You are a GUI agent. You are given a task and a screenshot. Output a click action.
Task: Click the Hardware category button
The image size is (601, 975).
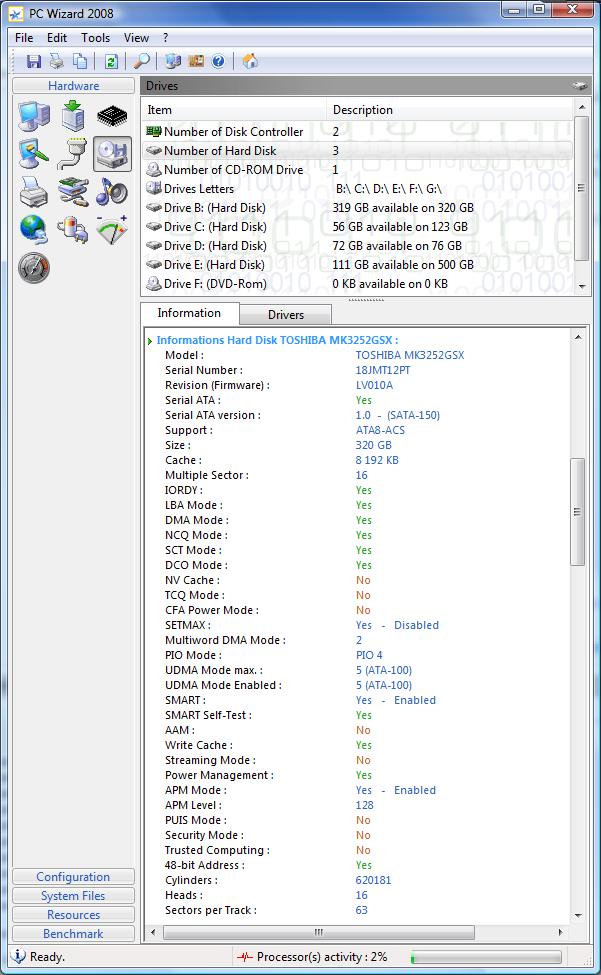73,86
